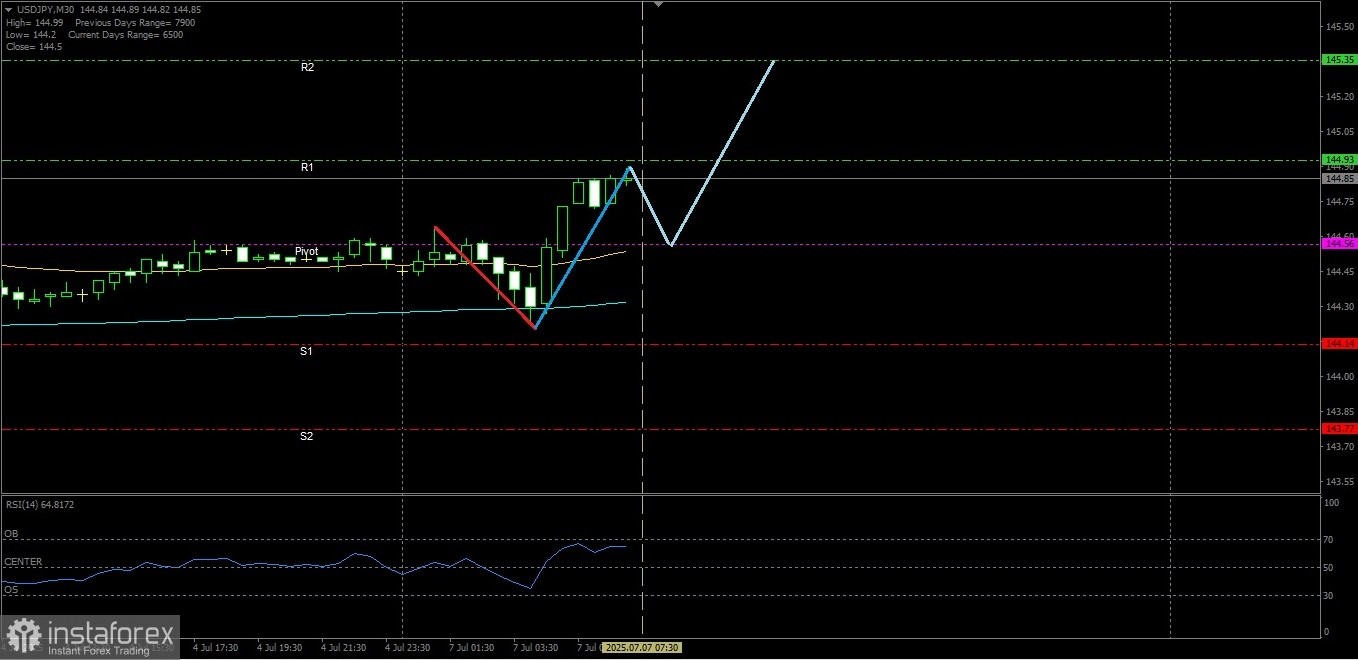Click the InstaForex logo watermark
The width and height of the screenshot is (1358, 660).
coord(90,637)
